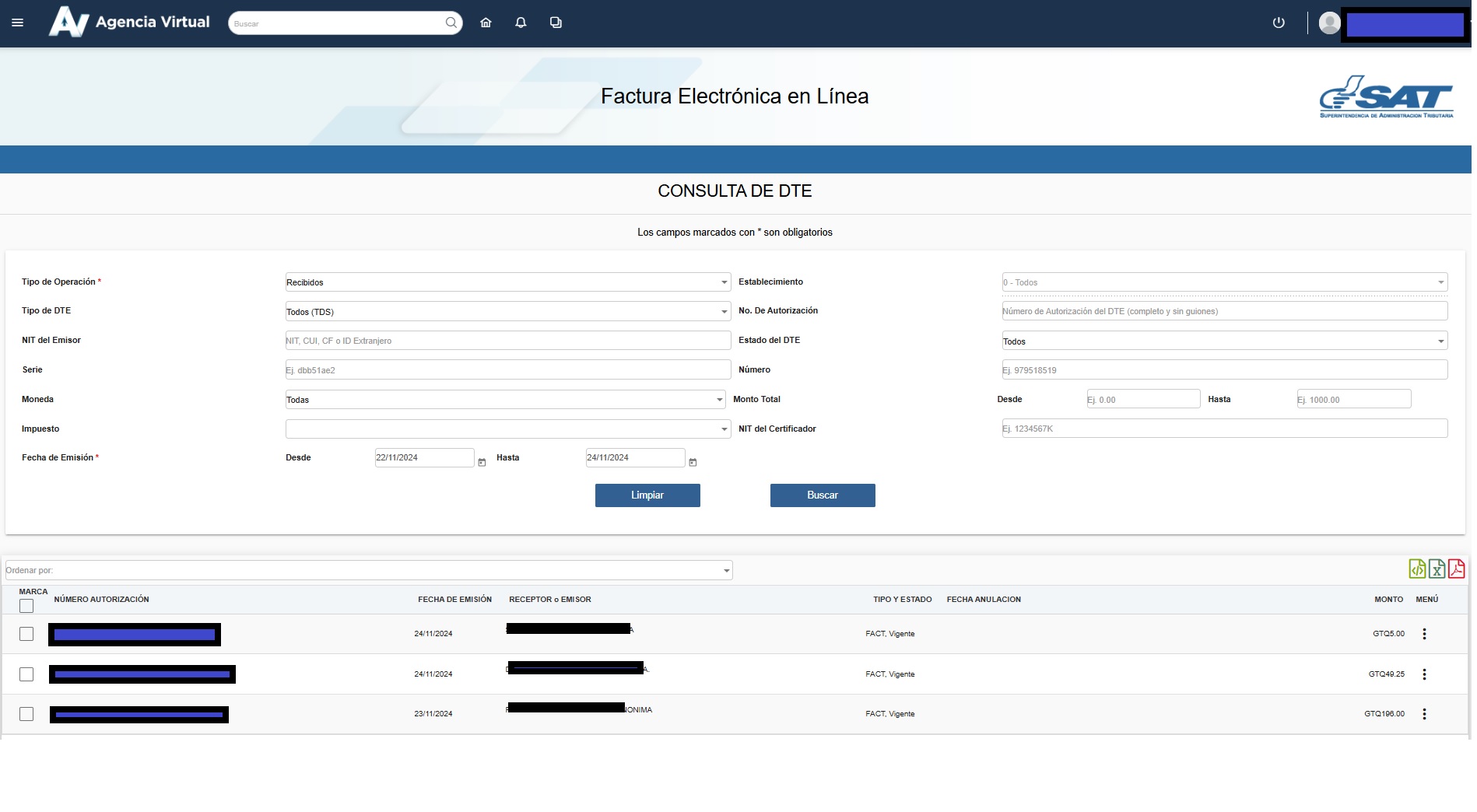Go to home via house icon
Image resolution: width=1477 pixels, height=812 pixels.
pyautogui.click(x=486, y=23)
